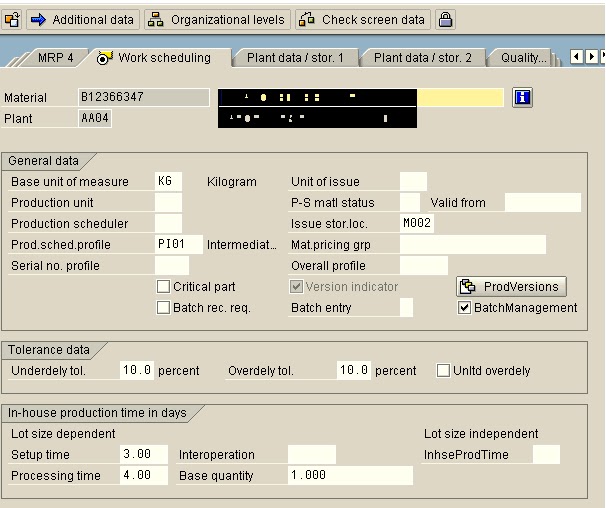Open Plant data / stor. 1 tab
606x508 pixels.
[x=295, y=58]
